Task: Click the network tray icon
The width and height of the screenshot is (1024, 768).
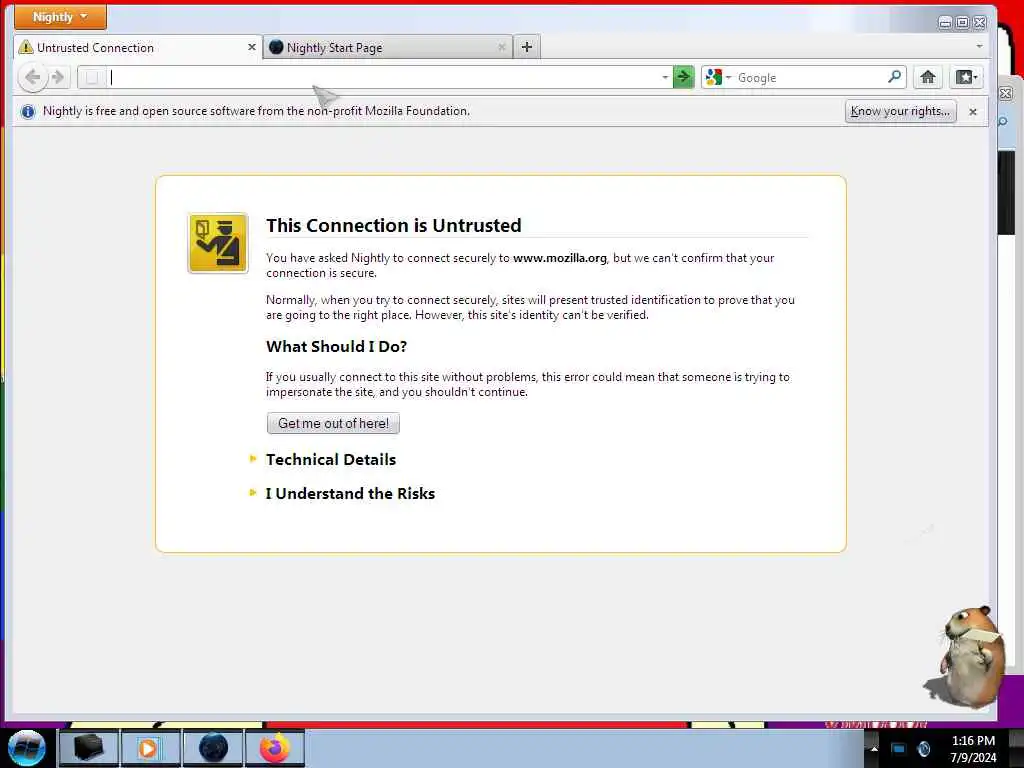Action: click(x=899, y=749)
